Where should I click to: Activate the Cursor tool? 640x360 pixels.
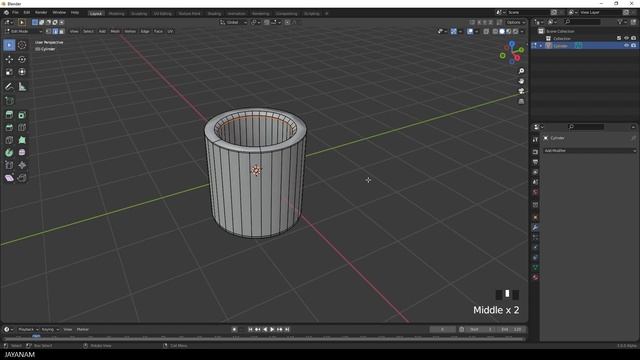pos(22,45)
